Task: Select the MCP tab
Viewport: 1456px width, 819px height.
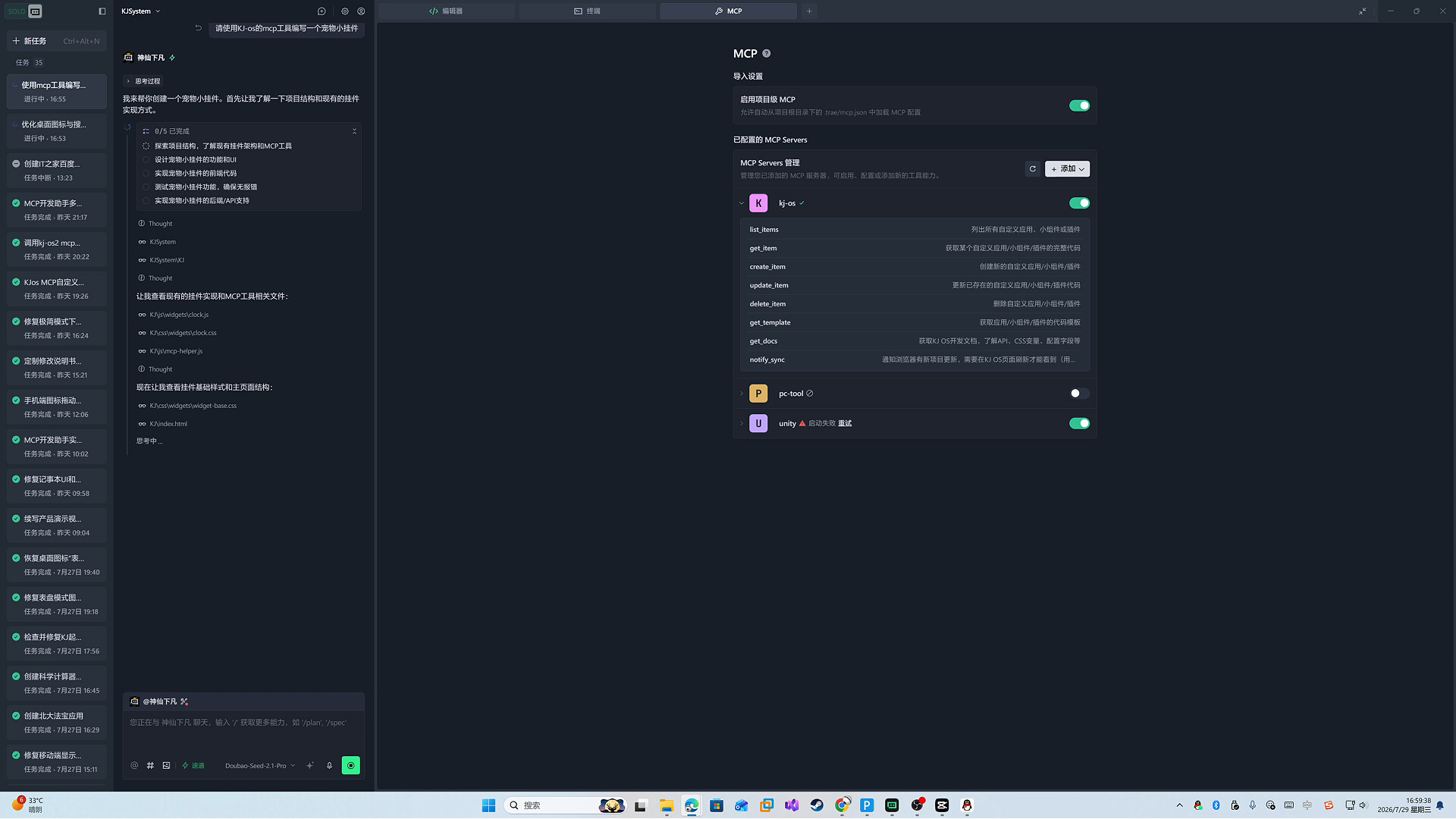Action: point(728,11)
